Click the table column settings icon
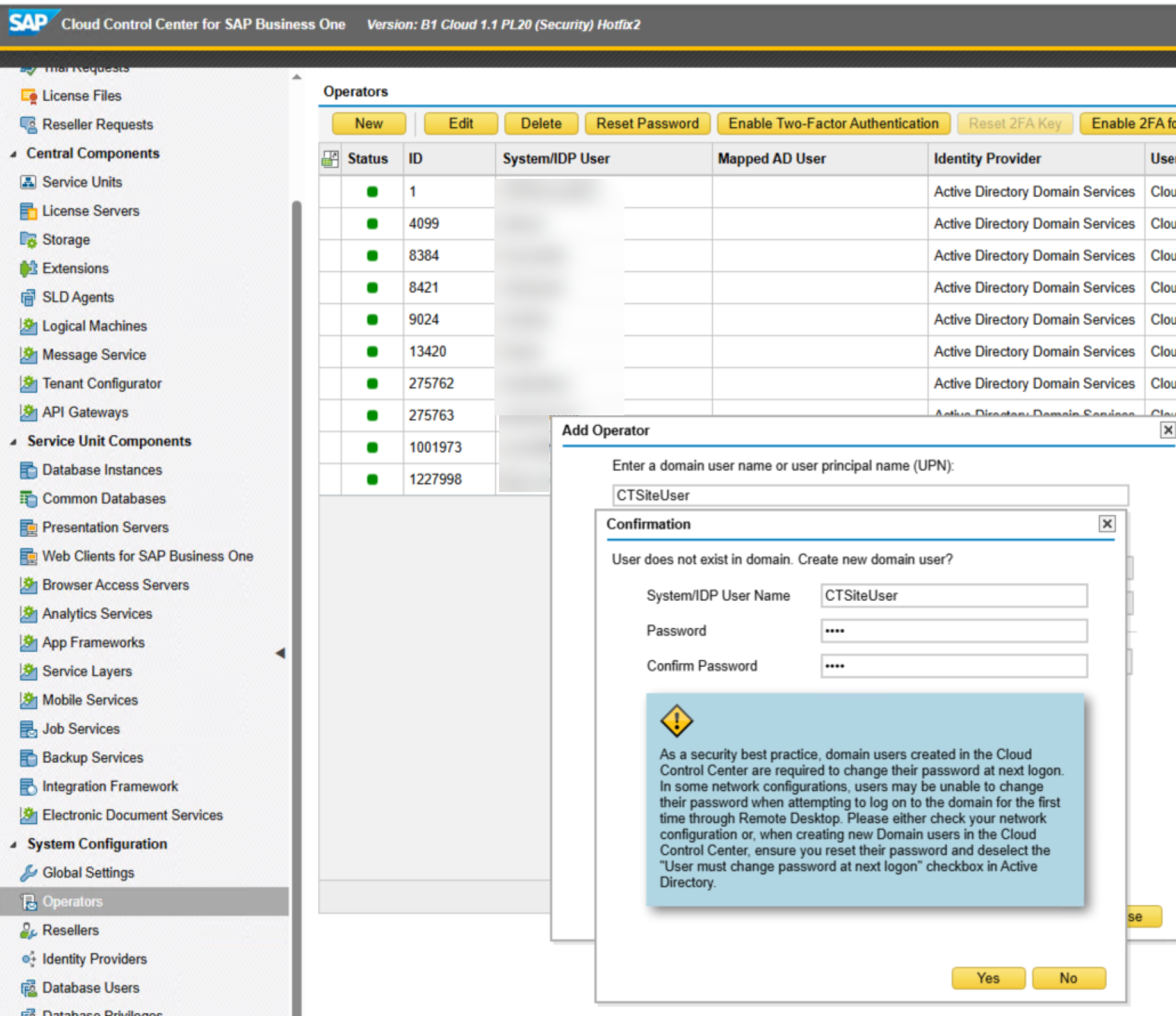 (x=330, y=159)
